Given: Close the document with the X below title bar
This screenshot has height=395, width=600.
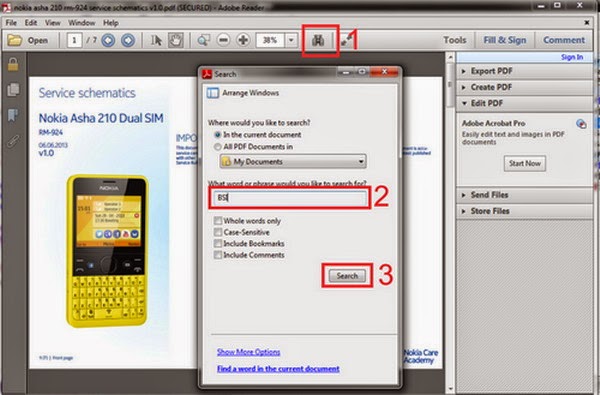Looking at the screenshot, I should point(587,23).
